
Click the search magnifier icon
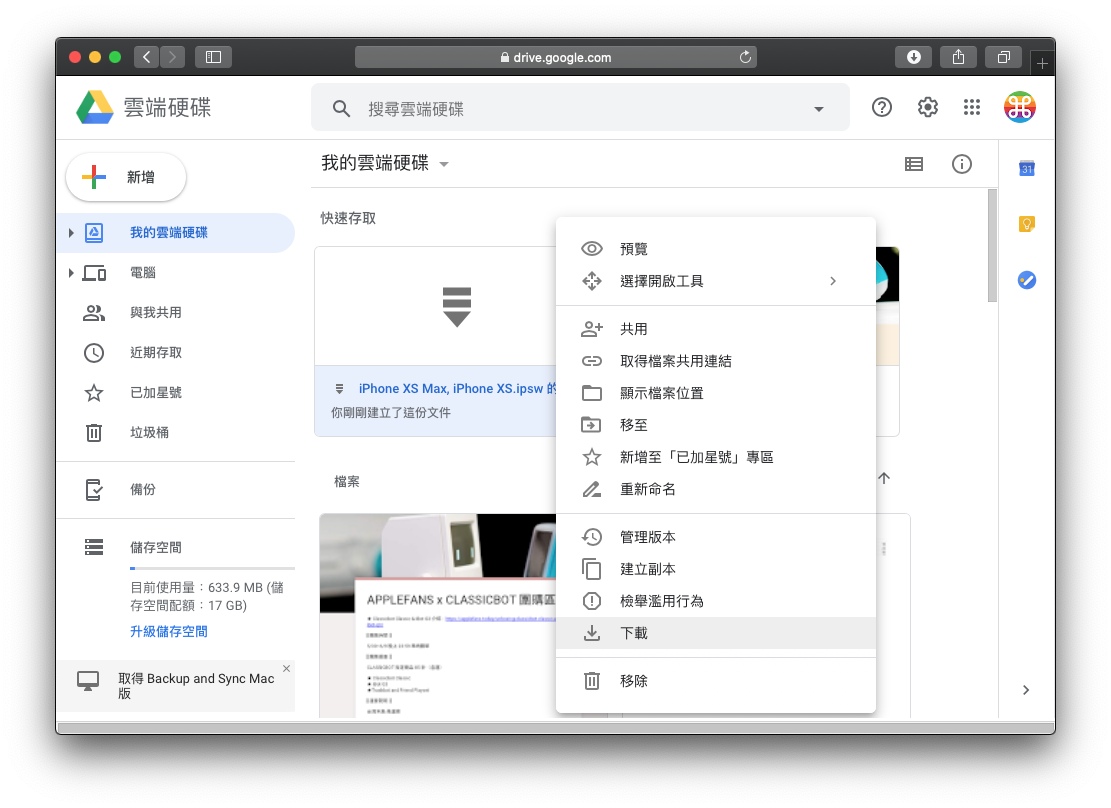[342, 108]
